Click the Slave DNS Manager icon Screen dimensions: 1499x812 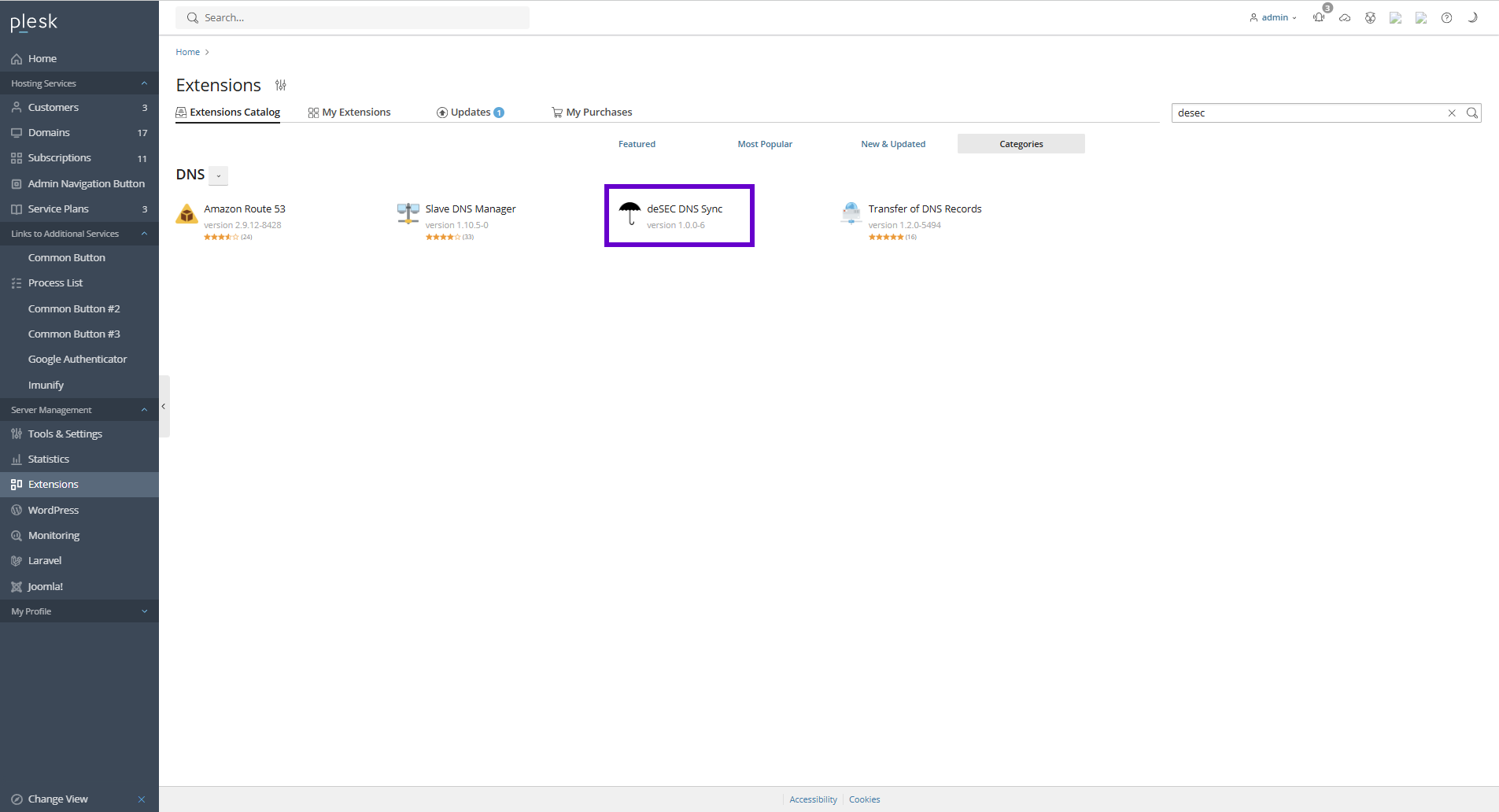407,213
